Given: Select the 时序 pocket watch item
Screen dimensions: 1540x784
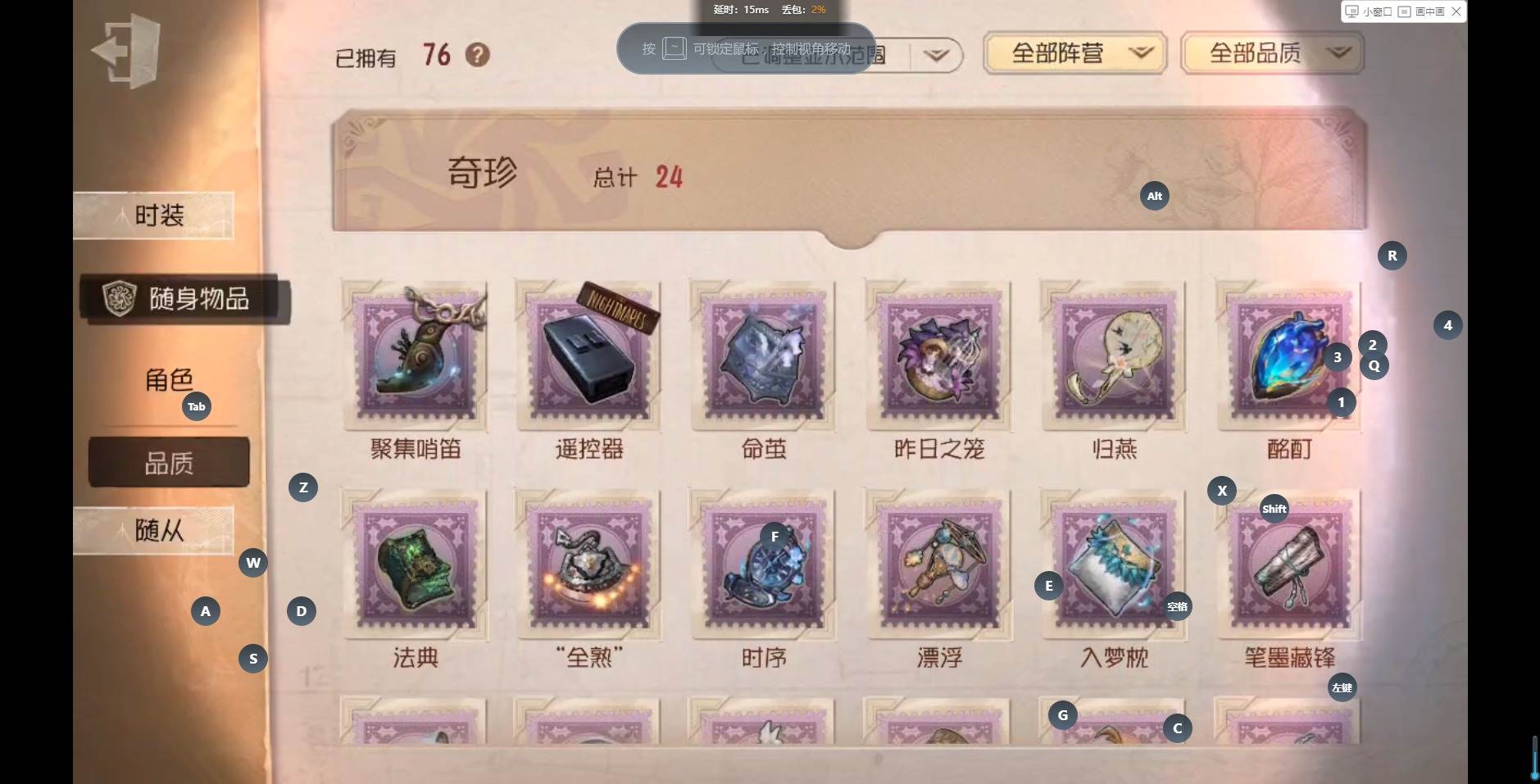Looking at the screenshot, I should coord(764,565).
